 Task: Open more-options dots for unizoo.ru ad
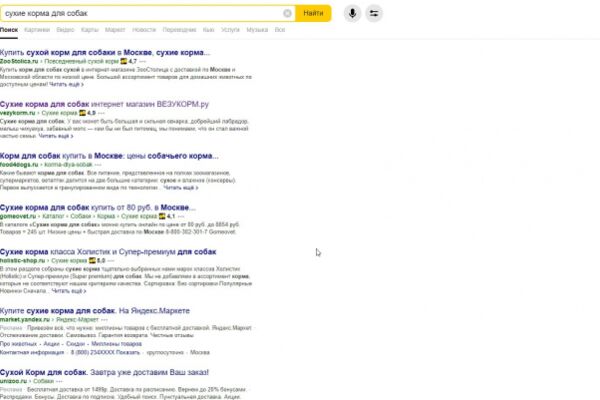tap(59, 381)
